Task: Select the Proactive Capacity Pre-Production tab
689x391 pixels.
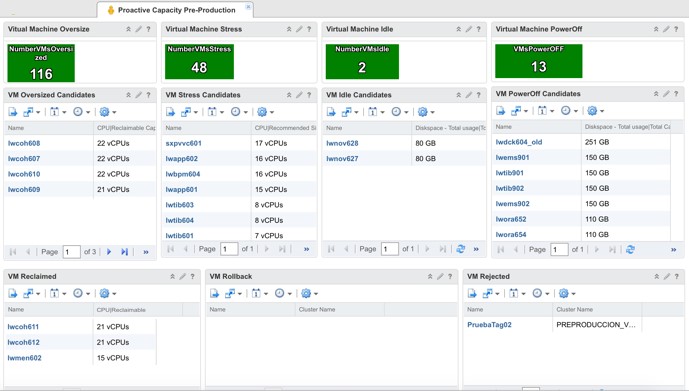Action: (x=176, y=10)
